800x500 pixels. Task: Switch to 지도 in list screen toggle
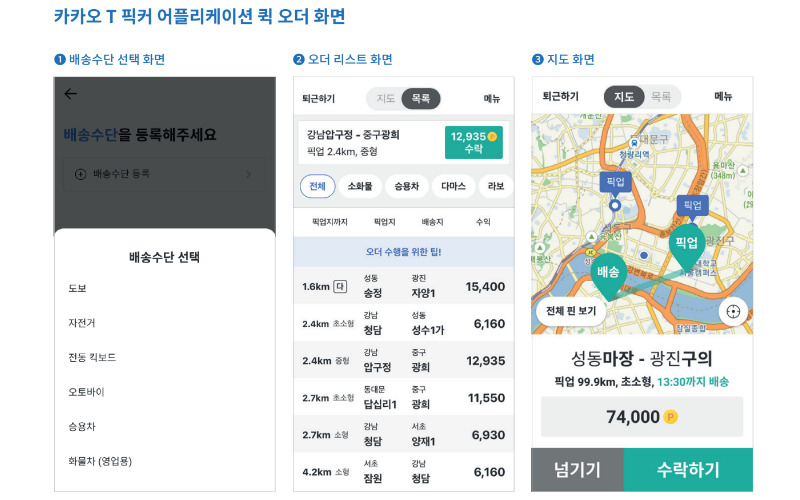385,98
